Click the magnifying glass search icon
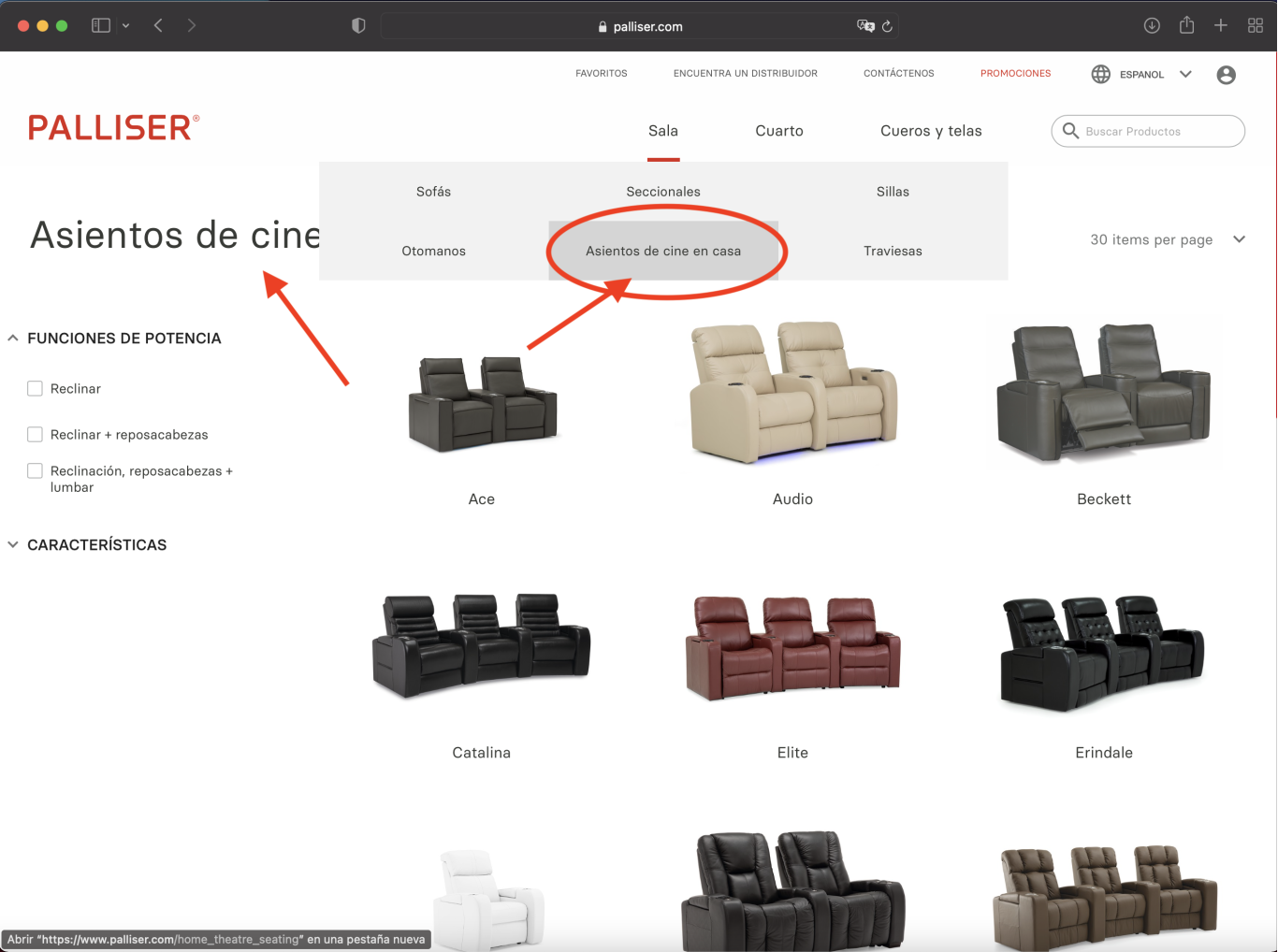 tap(1070, 131)
